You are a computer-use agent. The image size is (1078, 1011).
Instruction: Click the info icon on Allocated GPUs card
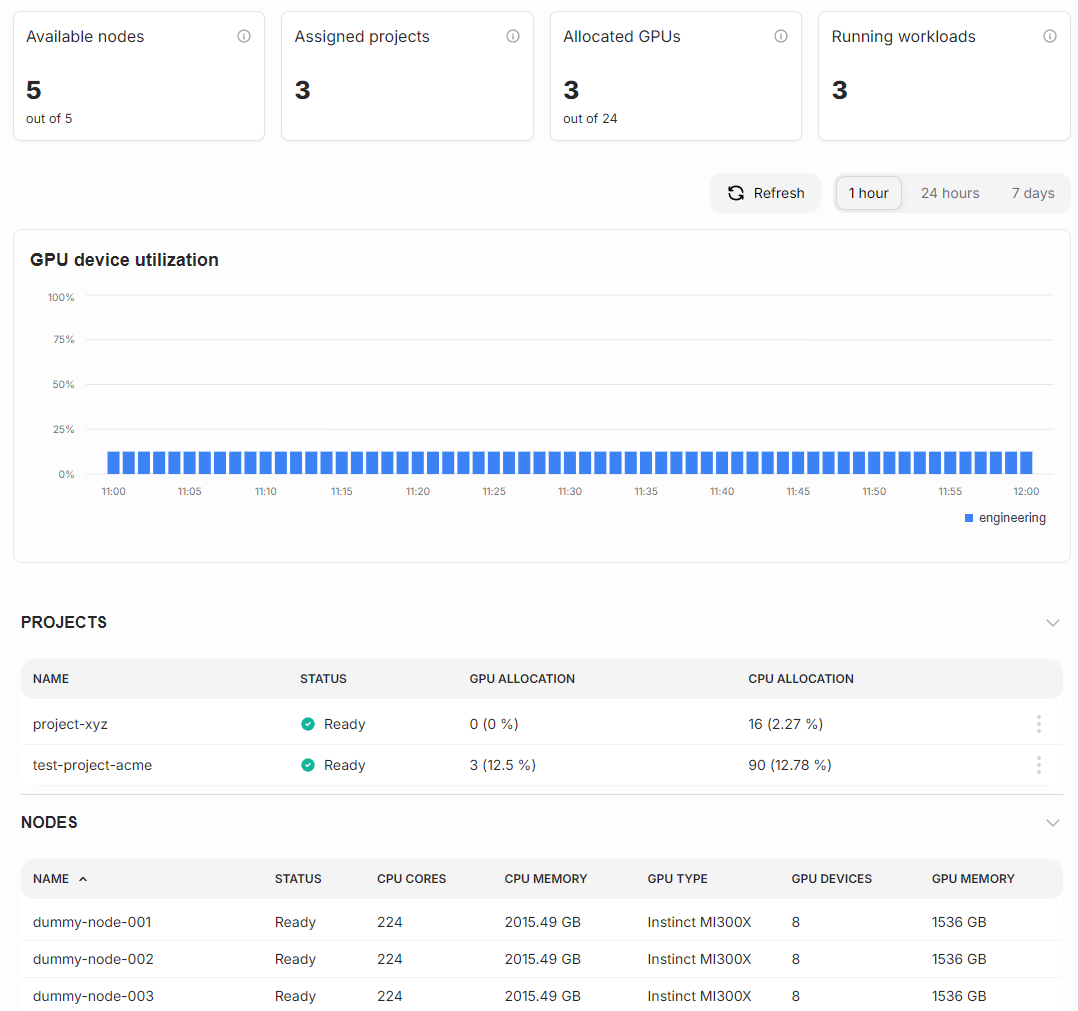[x=781, y=36]
